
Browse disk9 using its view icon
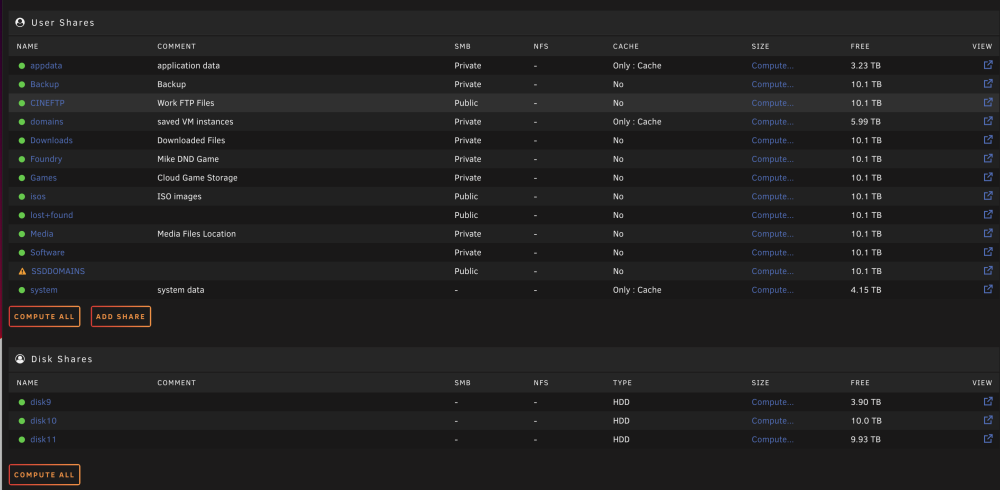pyautogui.click(x=988, y=401)
